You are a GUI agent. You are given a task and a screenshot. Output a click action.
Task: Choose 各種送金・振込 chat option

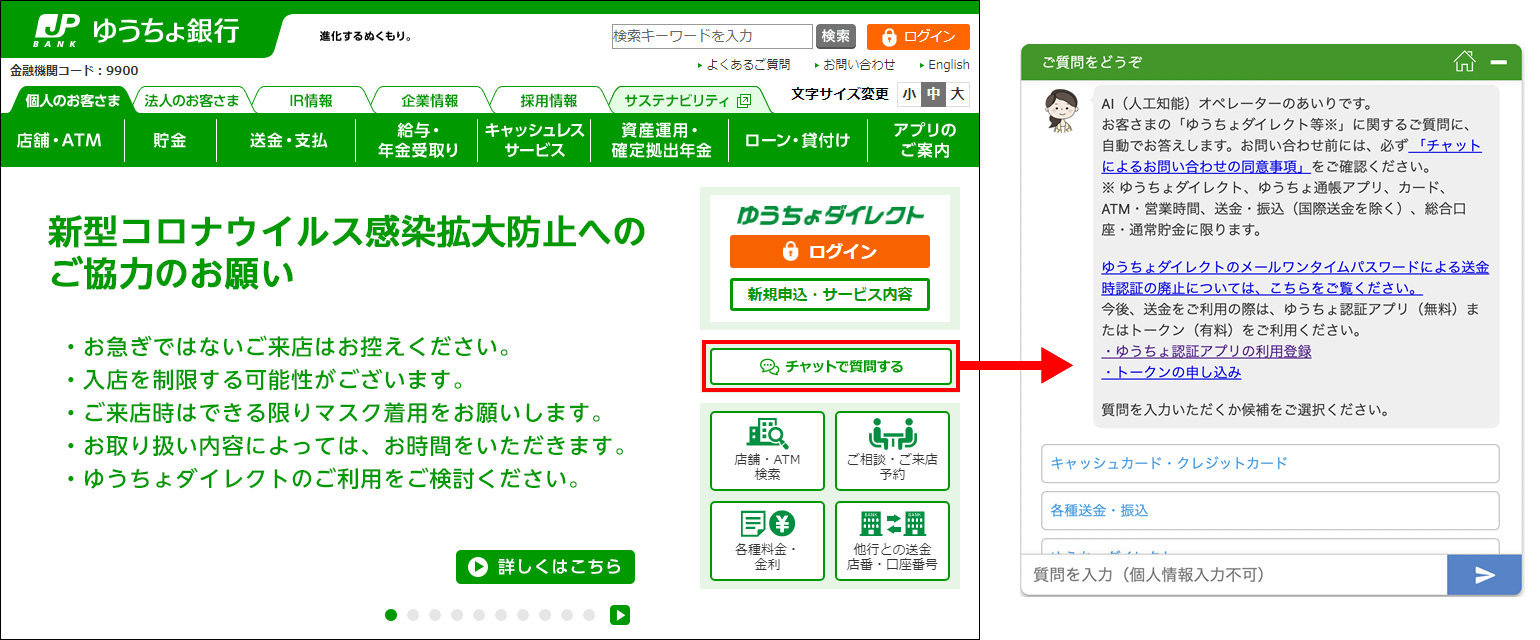pos(1270,510)
